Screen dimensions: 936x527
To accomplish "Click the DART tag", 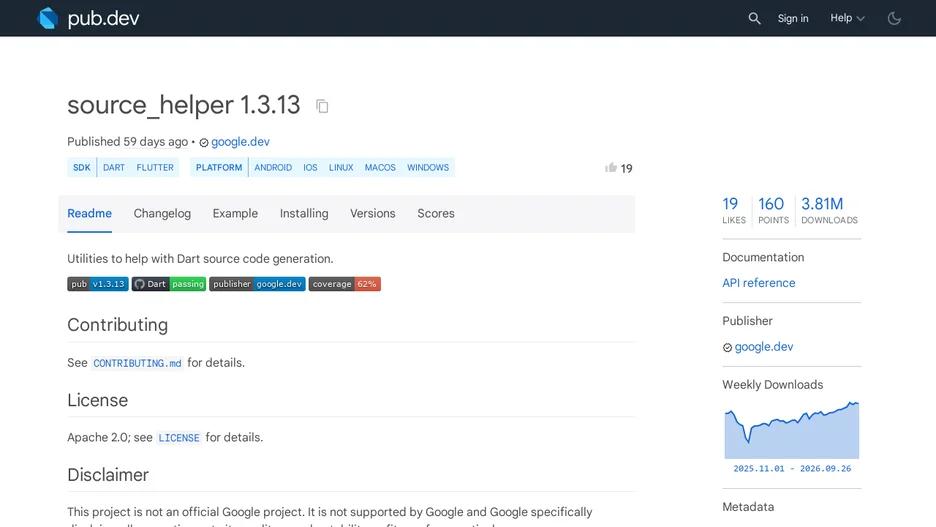I will click(114, 168).
